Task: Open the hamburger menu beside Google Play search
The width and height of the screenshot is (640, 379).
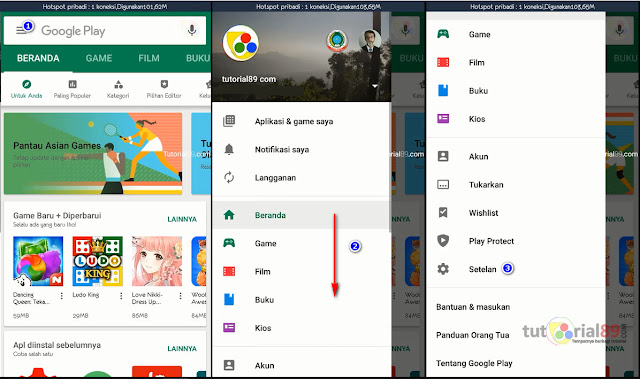Action: (21, 30)
